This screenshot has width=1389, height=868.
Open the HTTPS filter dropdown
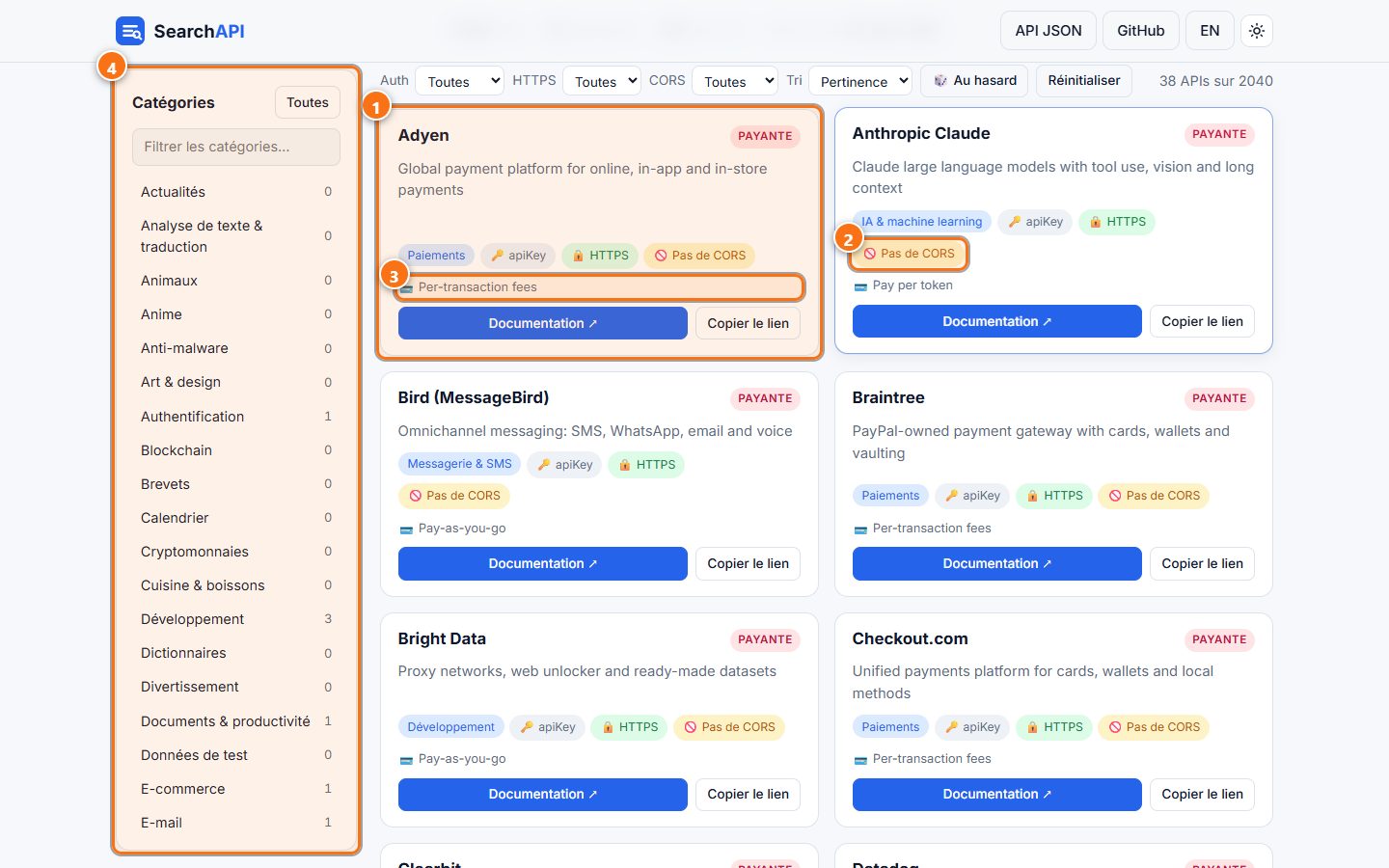point(602,82)
